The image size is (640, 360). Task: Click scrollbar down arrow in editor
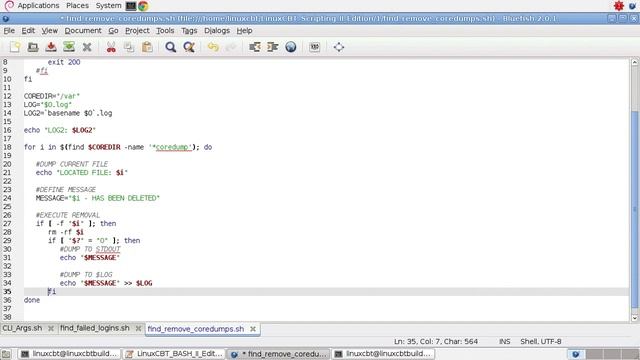tap(635, 318)
